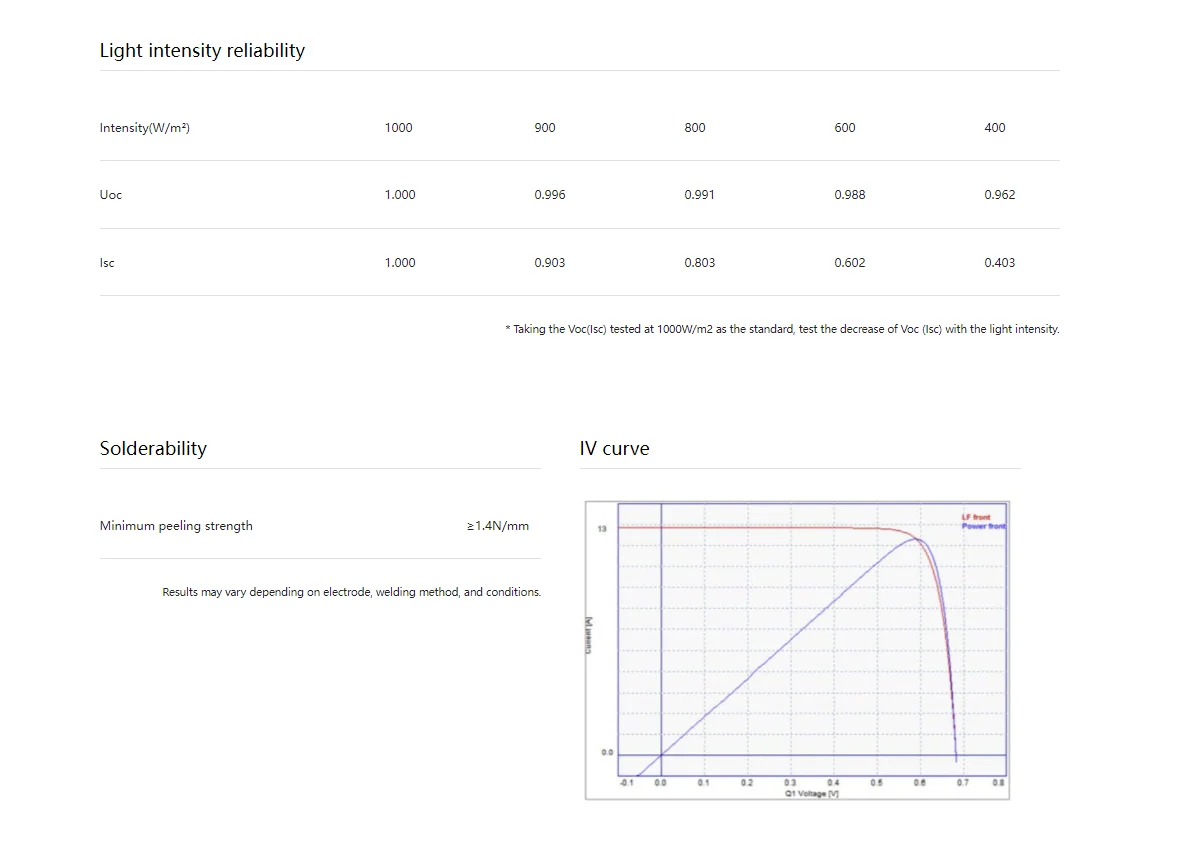This screenshot has width=1191, height=860.
Task: Select the 'Uoc' row label
Action: click(x=111, y=195)
